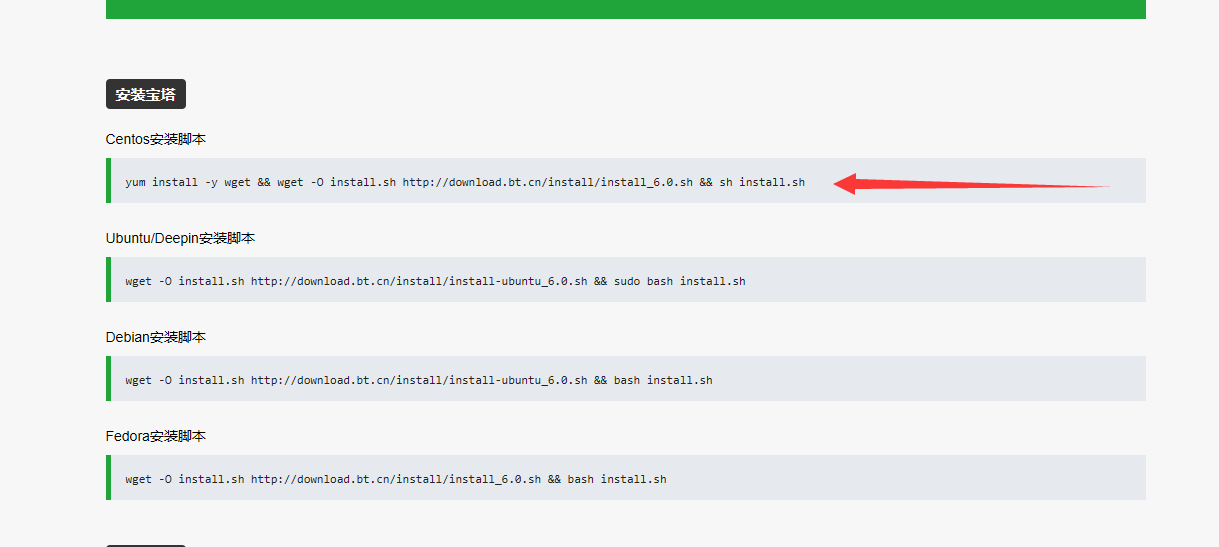Click 'sudo bash install.sh' in Ubuntu command
The image size is (1219, 547).
coord(679,281)
